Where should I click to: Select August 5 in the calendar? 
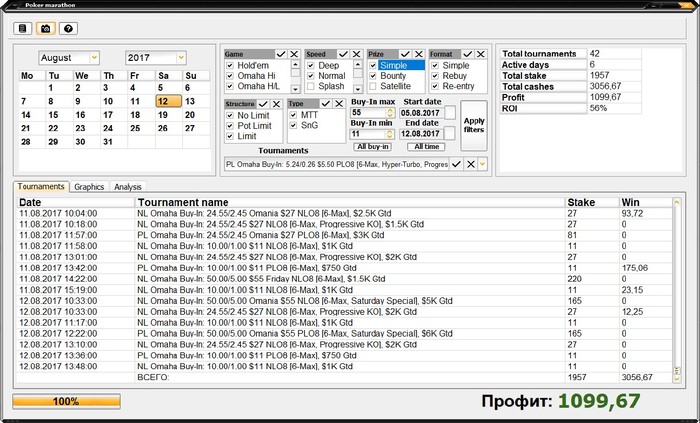[x=169, y=88]
